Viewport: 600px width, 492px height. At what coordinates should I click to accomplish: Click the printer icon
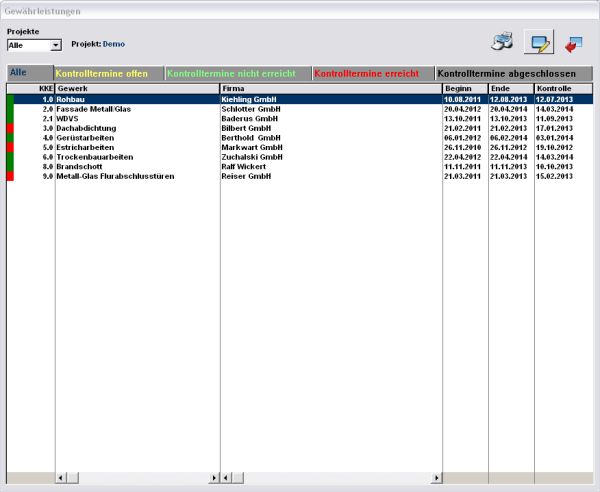tap(501, 42)
